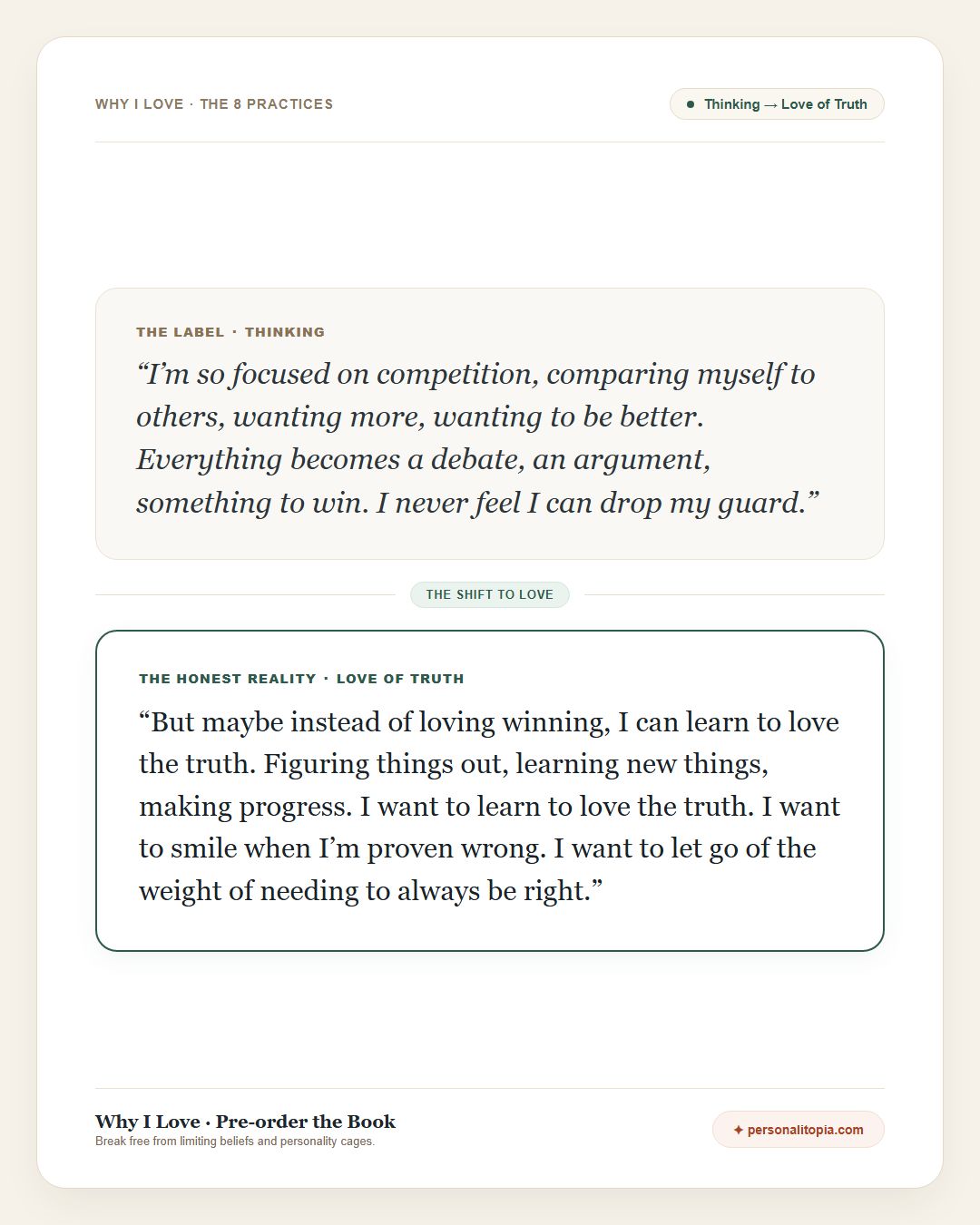The width and height of the screenshot is (980, 1225).
Task: Click the green dot in the Thinking badge
Action: pos(691,104)
